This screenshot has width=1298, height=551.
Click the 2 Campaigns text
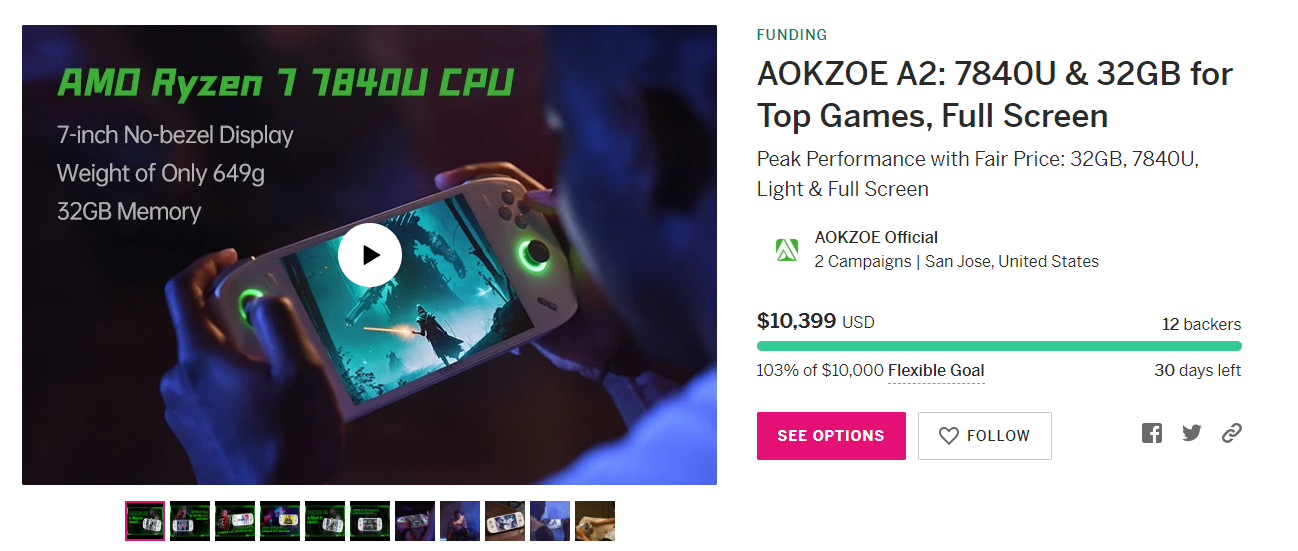click(x=862, y=262)
